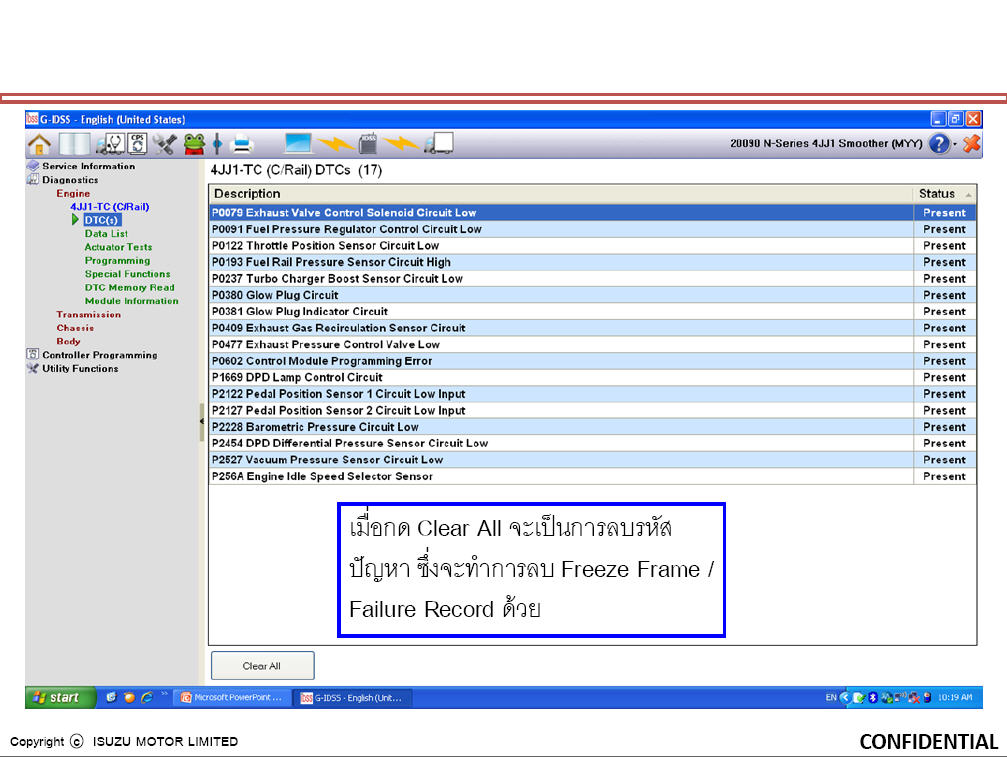Open the help dropdown arrow
The image size is (1007, 757).
(x=955, y=144)
